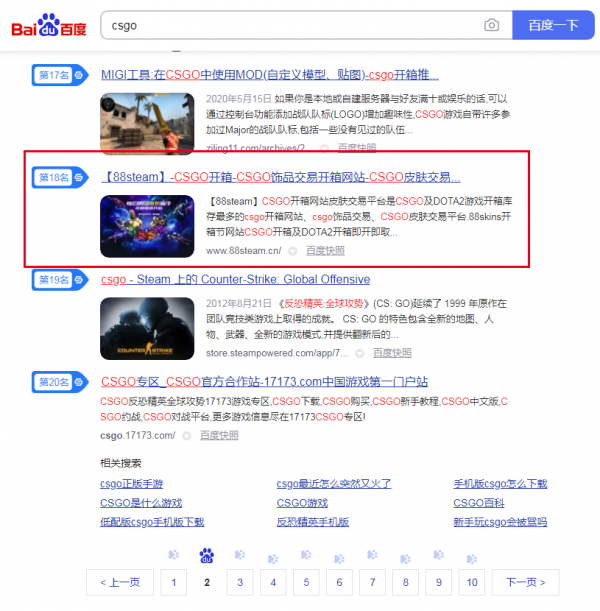Image resolution: width=600 pixels, height=611 pixels.
Task: Open the 88steam CSGO开箱 result title
Action: coord(281,177)
